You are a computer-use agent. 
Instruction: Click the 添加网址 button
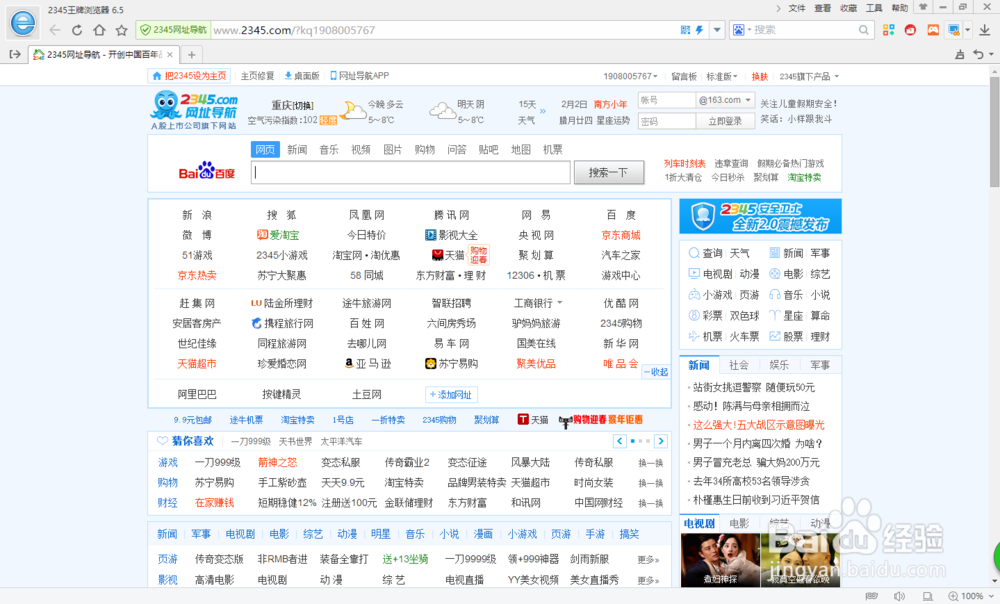pos(451,395)
